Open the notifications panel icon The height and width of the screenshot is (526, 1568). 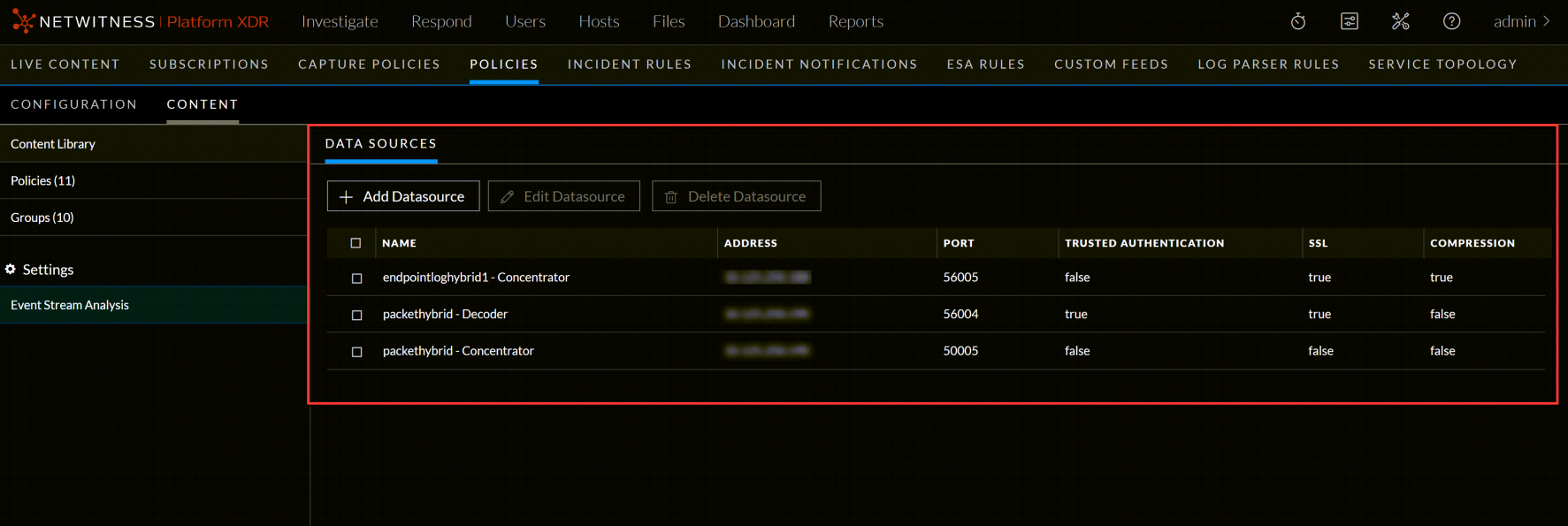coord(1350,21)
